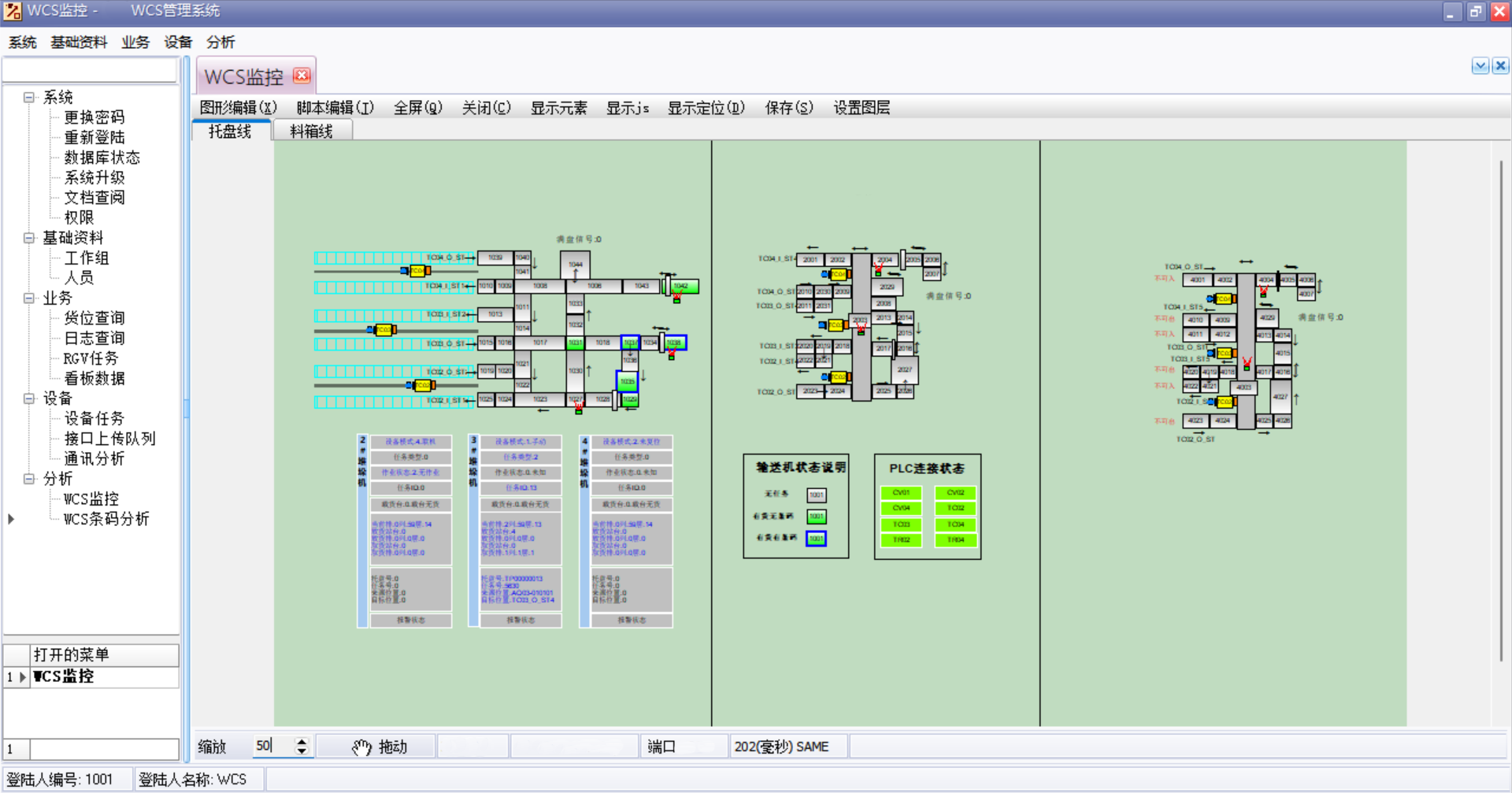Click the 拖动 hand drag tool
The image size is (1512, 793).
pyautogui.click(x=380, y=747)
